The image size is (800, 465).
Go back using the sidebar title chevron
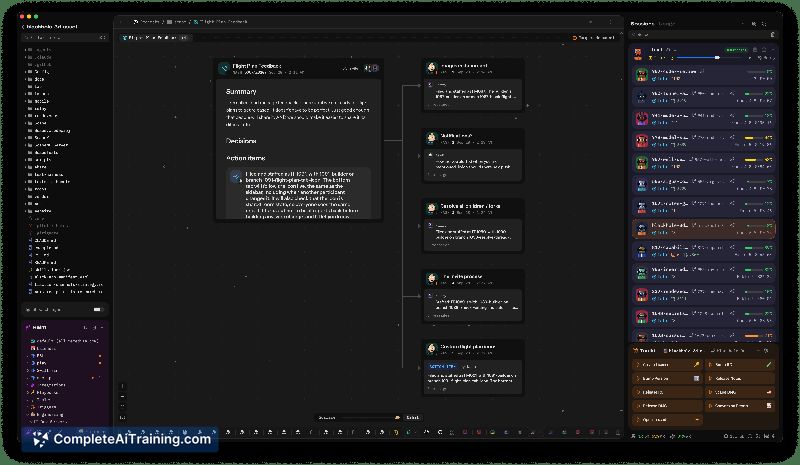click(23, 27)
